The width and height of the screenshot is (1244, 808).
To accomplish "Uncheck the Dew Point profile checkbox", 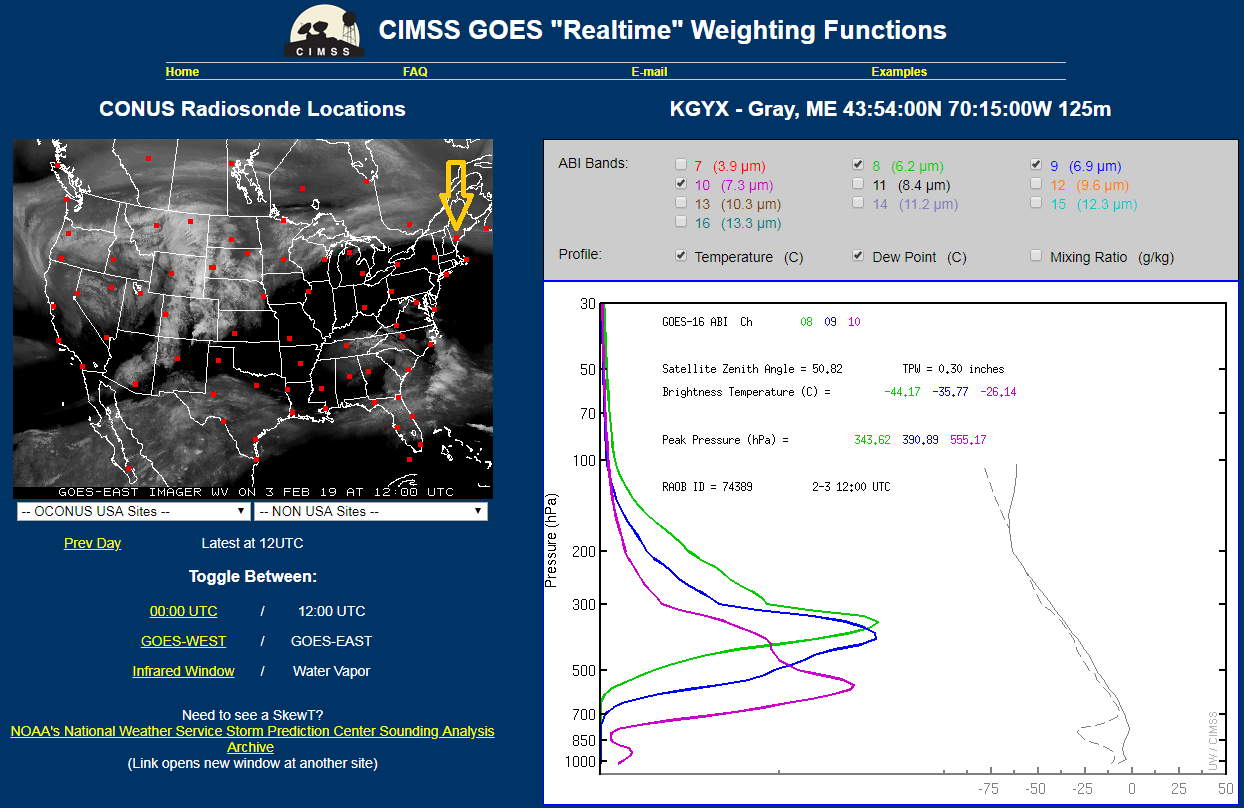I will coord(858,256).
